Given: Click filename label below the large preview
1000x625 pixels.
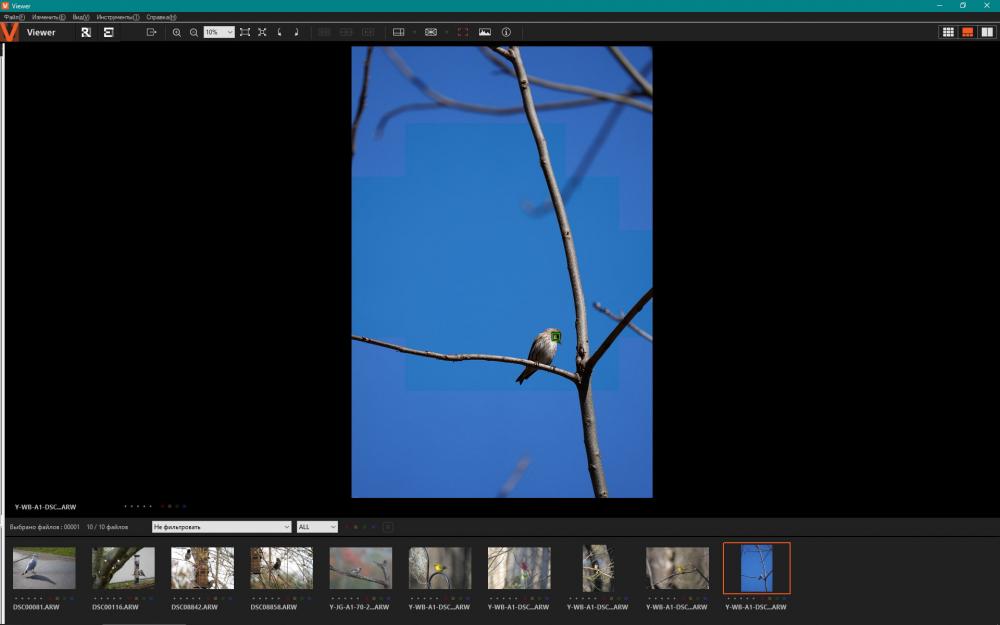Looking at the screenshot, I should coord(45,507).
